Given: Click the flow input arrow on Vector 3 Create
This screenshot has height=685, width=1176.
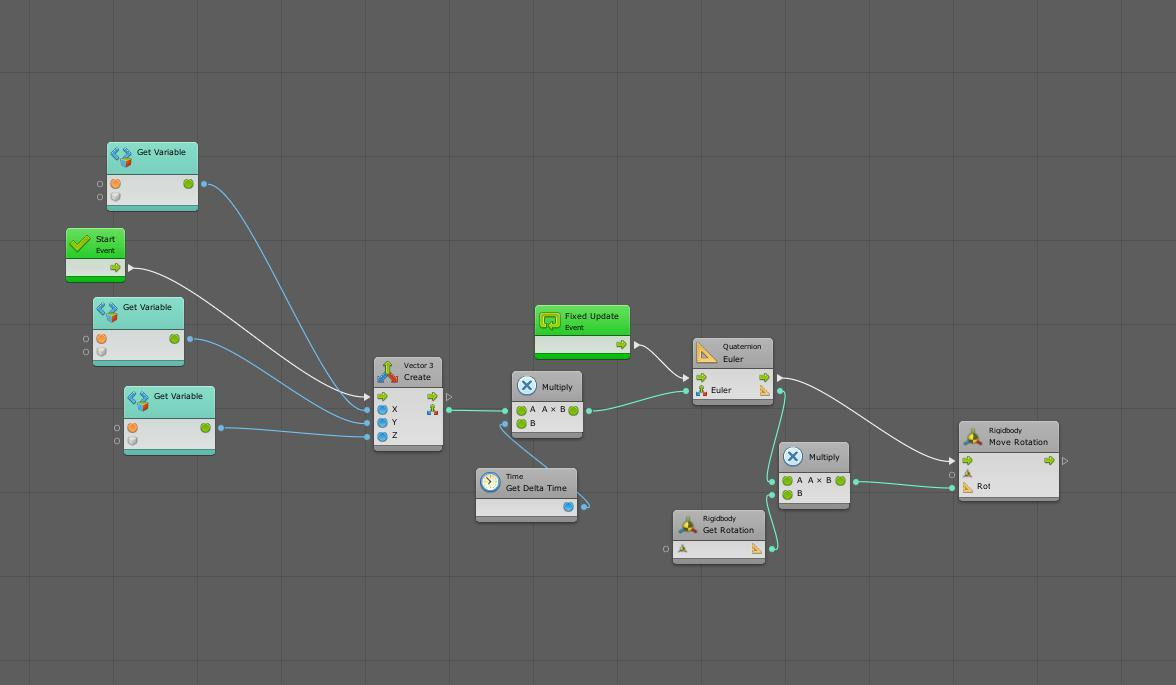Looking at the screenshot, I should (382, 396).
